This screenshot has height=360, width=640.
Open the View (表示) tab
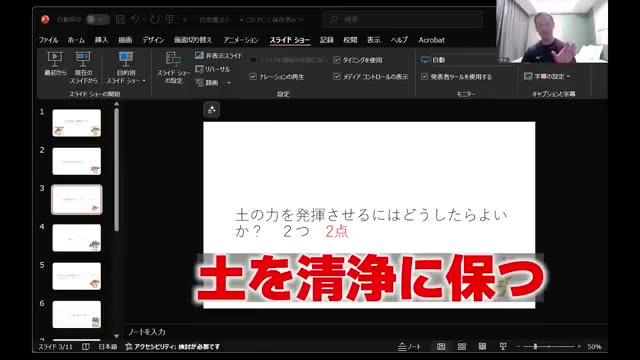coord(373,40)
